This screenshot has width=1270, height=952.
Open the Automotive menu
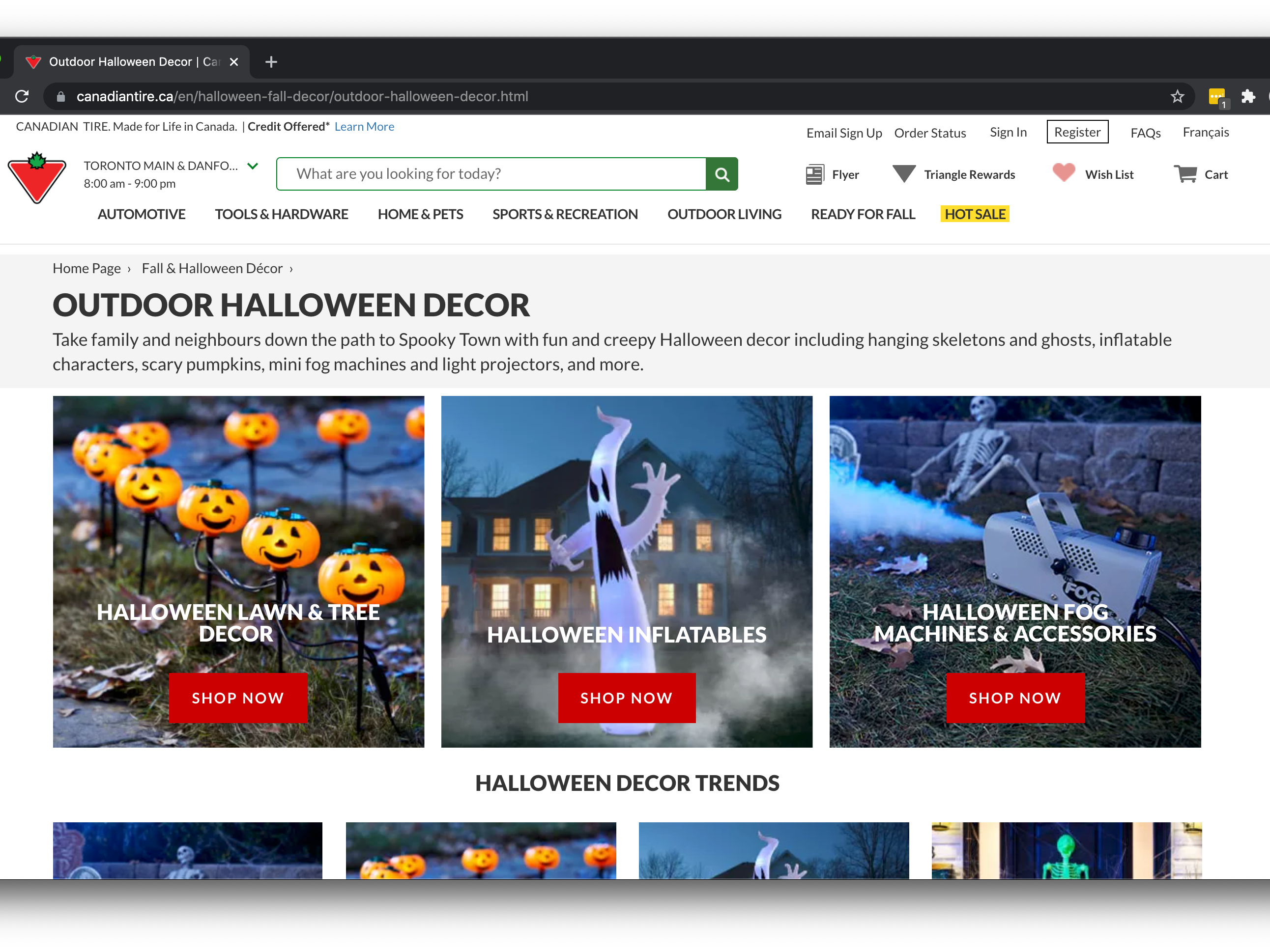(x=141, y=214)
